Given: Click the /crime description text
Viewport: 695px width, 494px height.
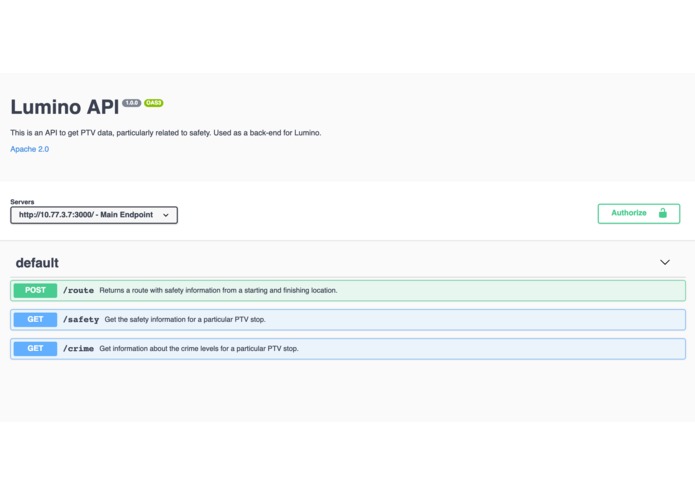Looking at the screenshot, I should 199,349.
